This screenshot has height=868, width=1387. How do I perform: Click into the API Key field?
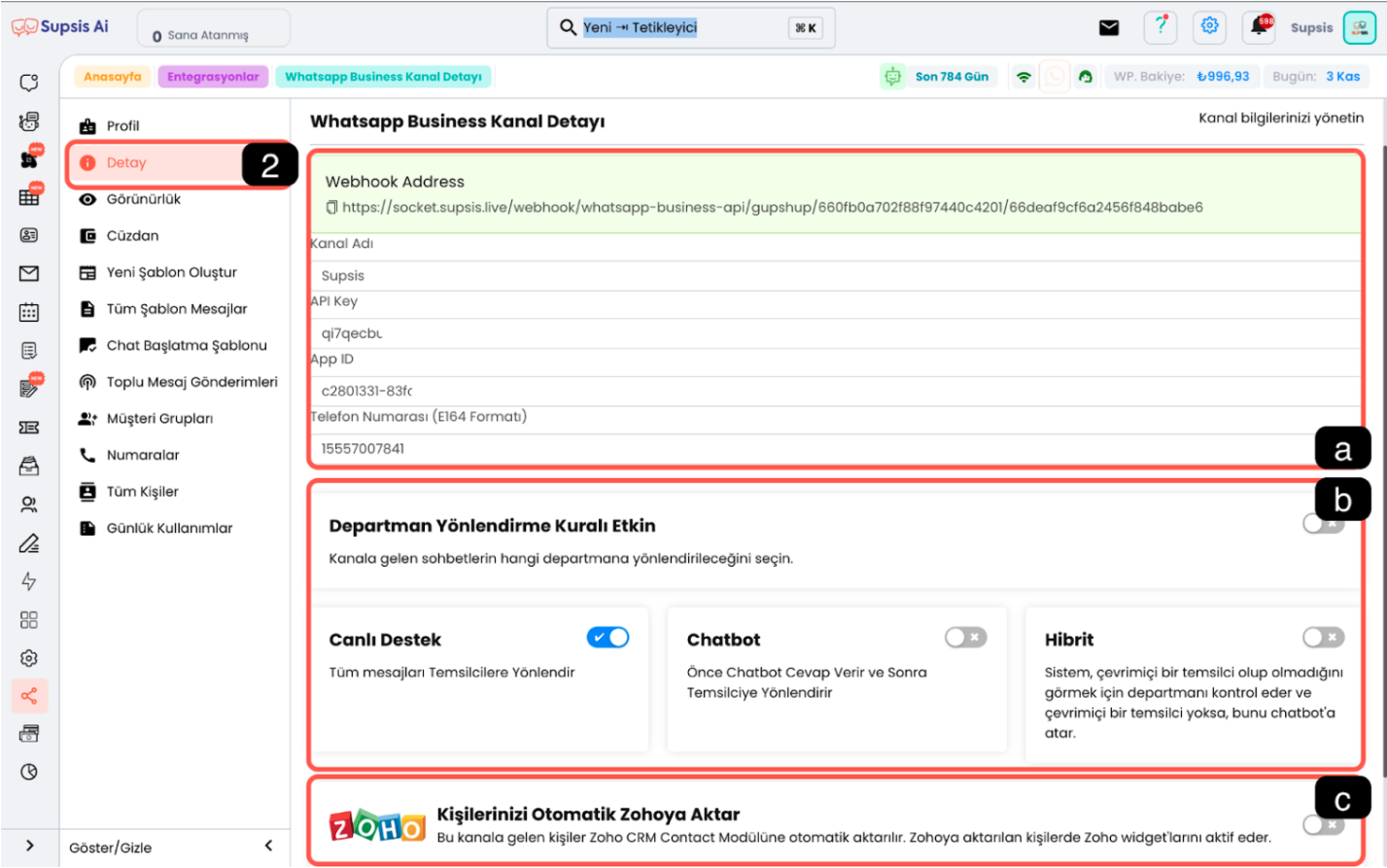pos(836,333)
